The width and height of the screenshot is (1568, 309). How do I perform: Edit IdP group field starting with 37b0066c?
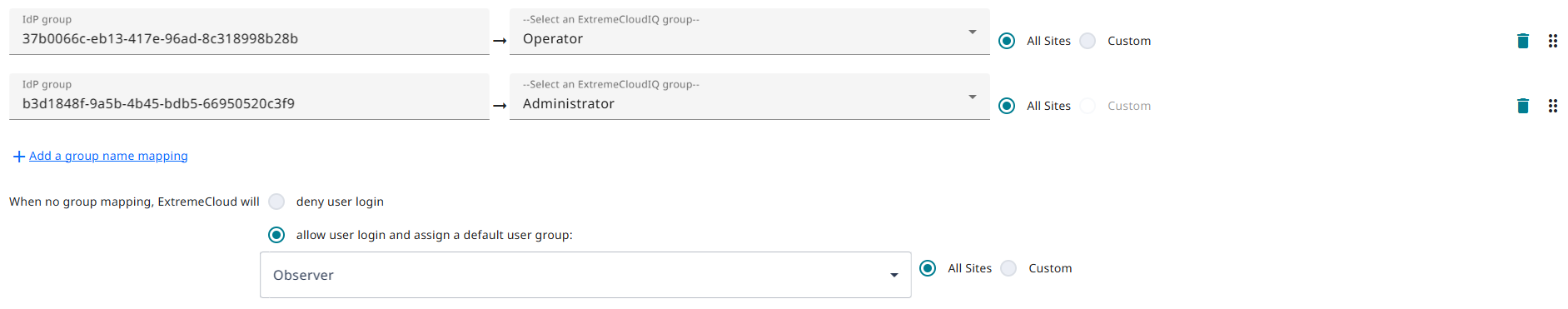249,32
